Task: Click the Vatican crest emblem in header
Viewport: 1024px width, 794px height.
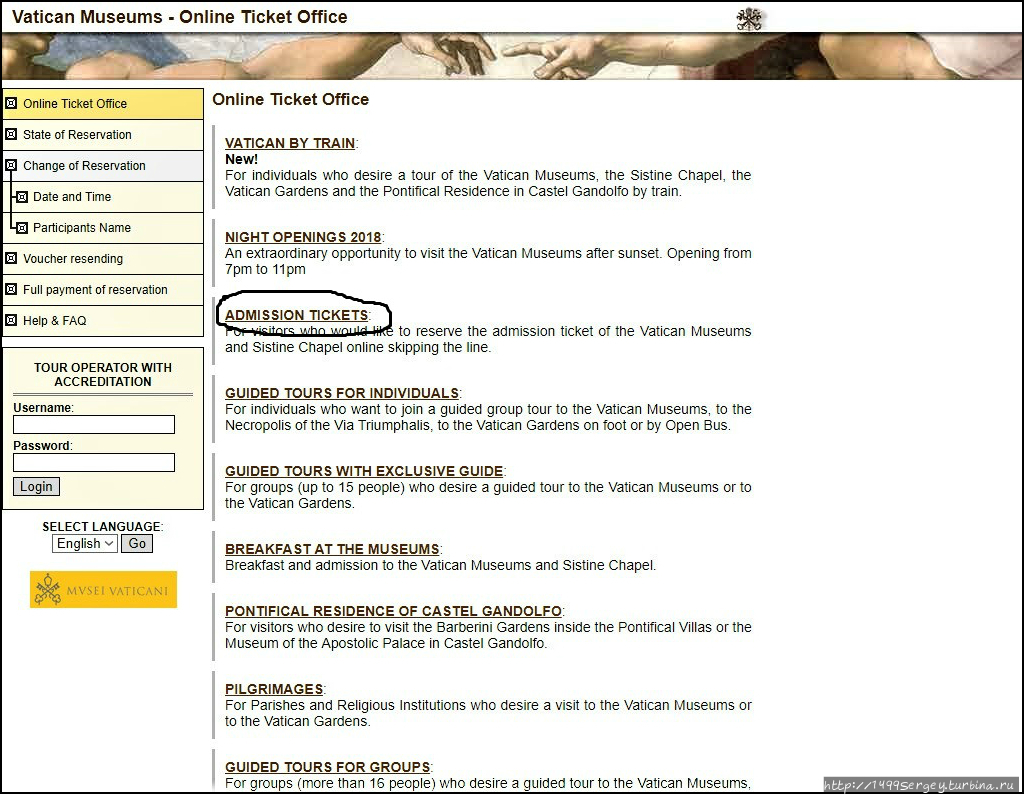Action: (x=749, y=19)
